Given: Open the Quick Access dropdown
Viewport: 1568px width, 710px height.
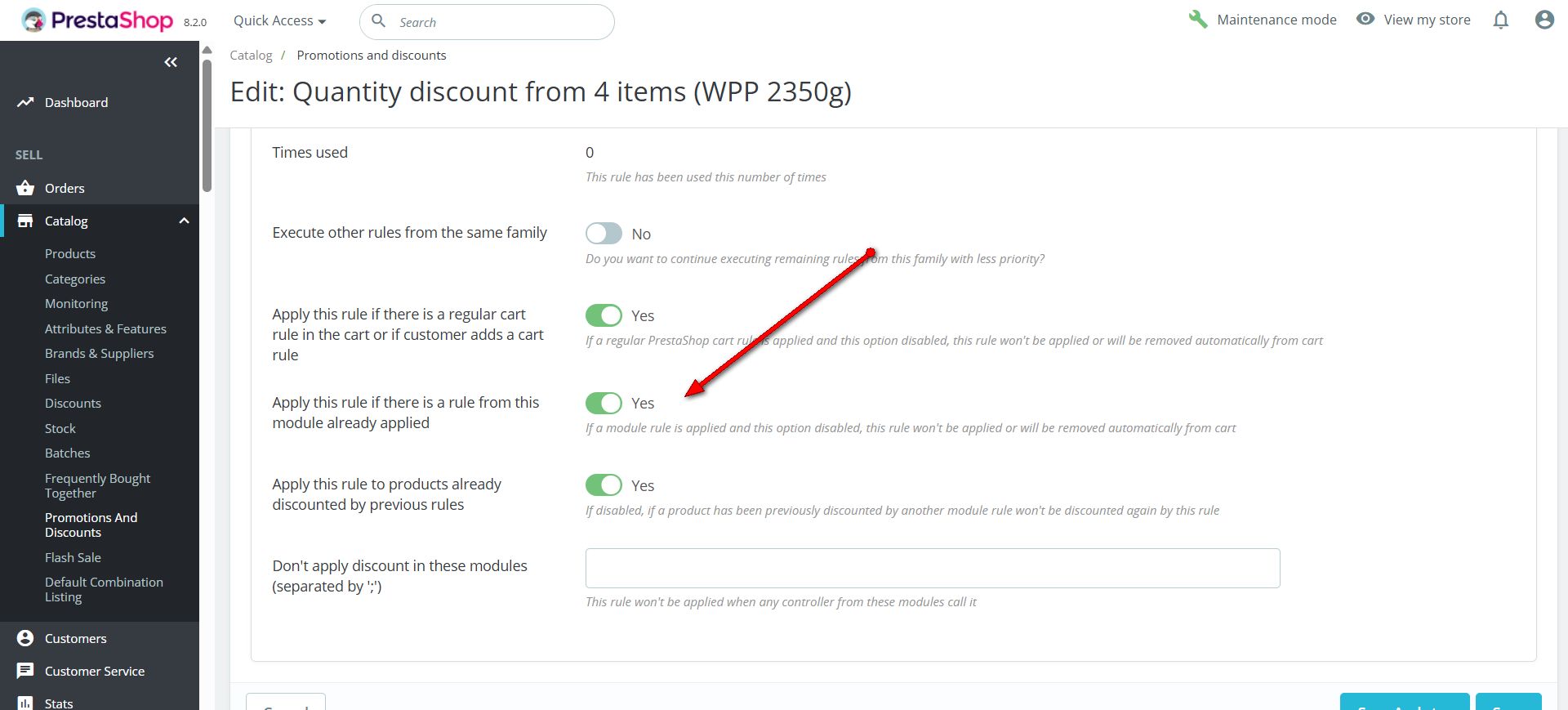Looking at the screenshot, I should click(x=279, y=20).
